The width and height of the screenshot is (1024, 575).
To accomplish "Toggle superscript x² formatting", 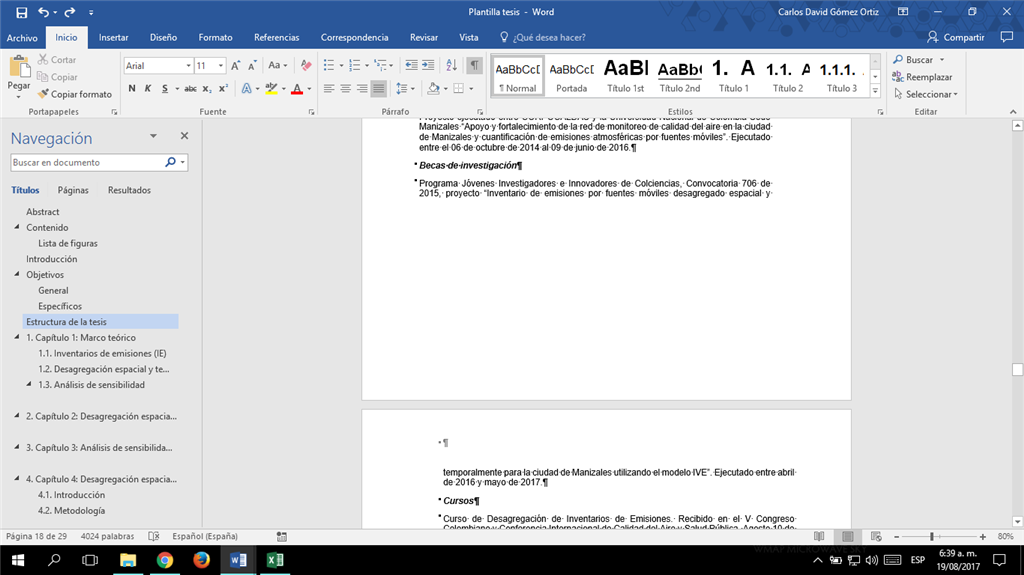I will click(223, 88).
